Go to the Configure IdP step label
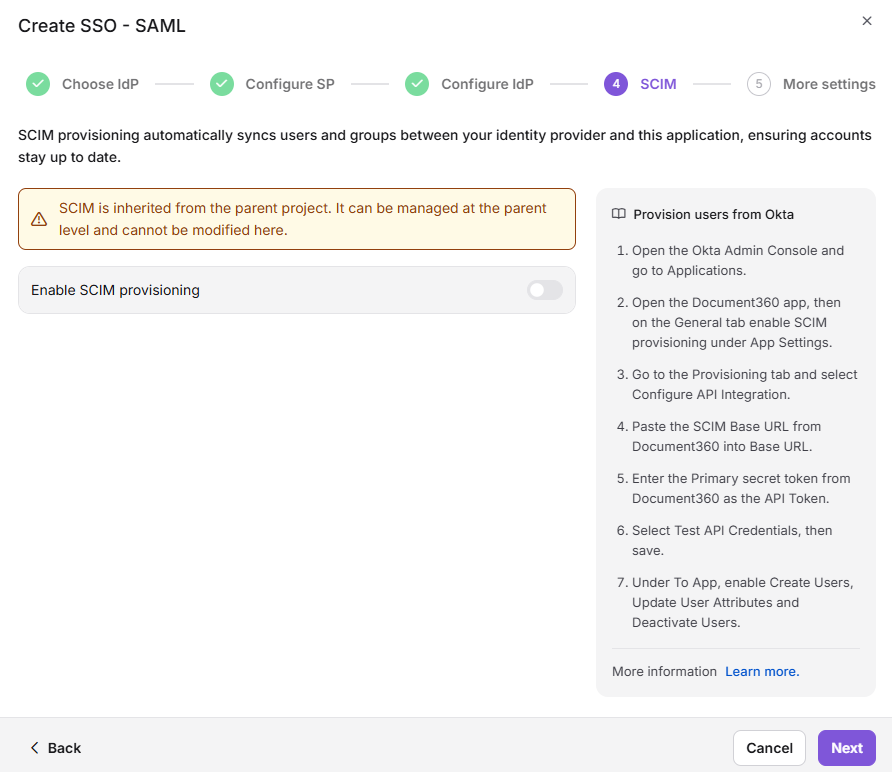 [487, 84]
